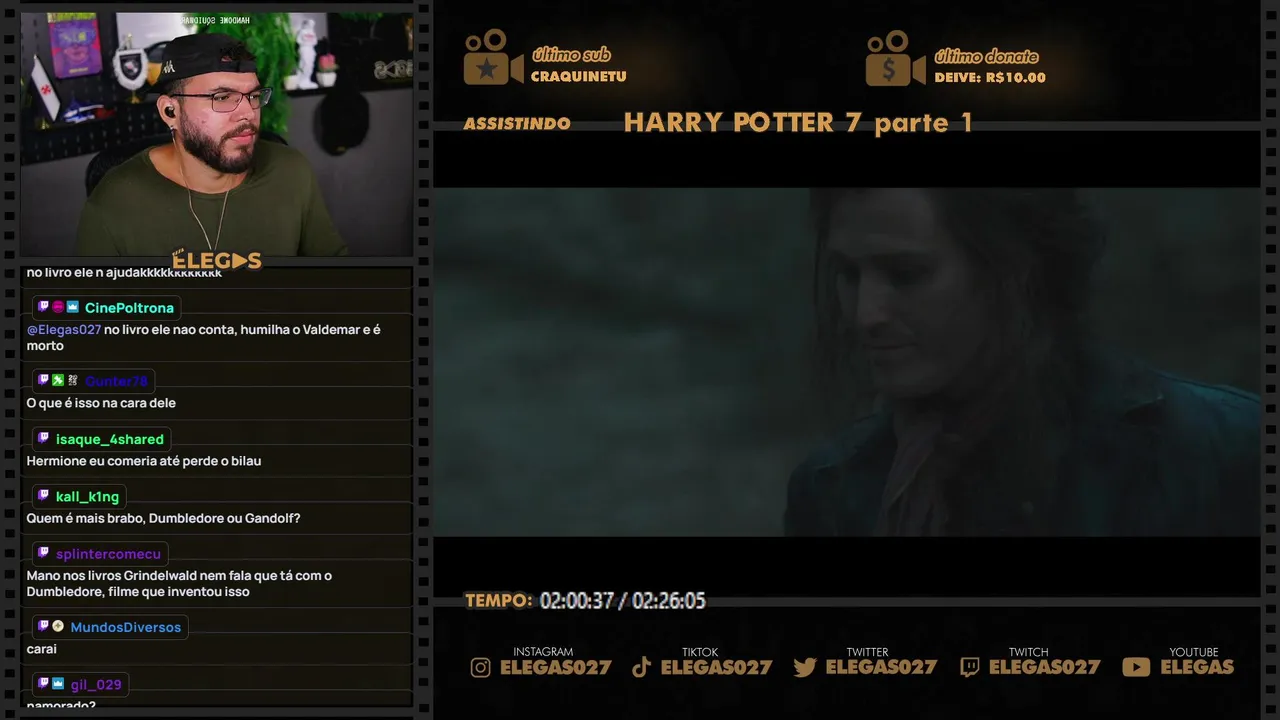
Task: Click the ELEGAS027 Twitch handle text
Action: tap(1044, 667)
